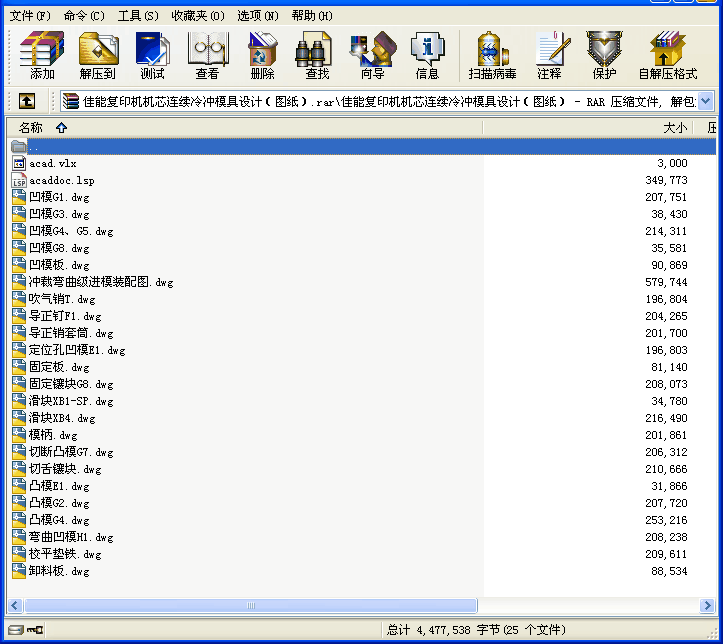
Task: Click the 固定板.dwg file icon
Action: coord(18,367)
